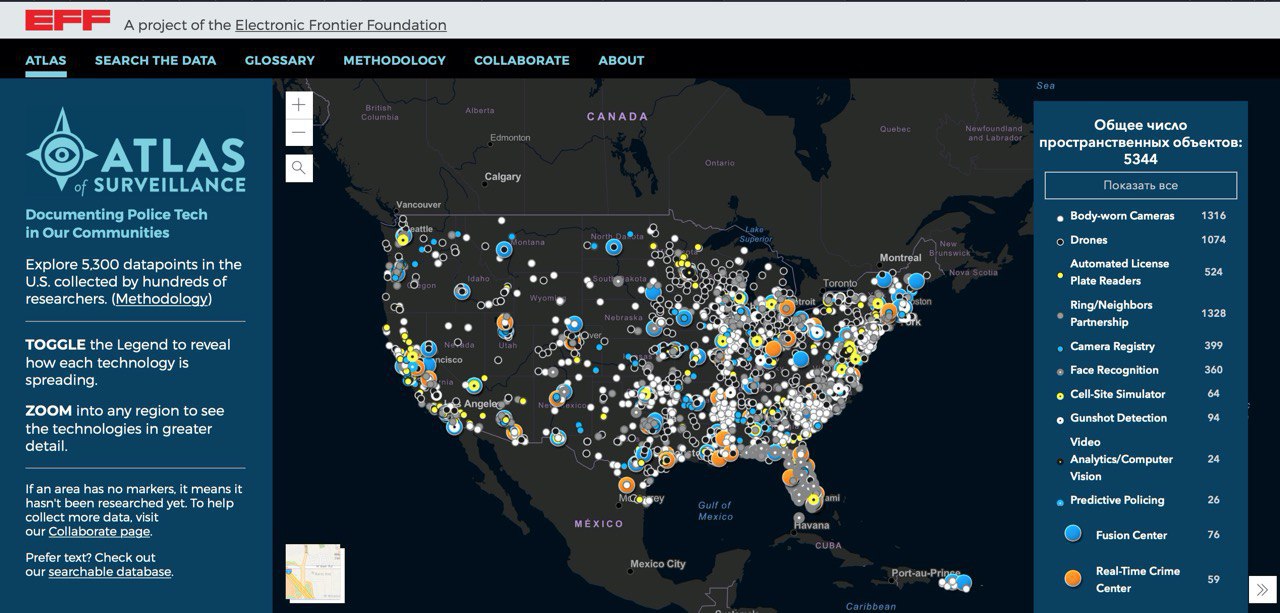1280x613 pixels.
Task: Click the Mexico City label on map
Action: coord(658,564)
